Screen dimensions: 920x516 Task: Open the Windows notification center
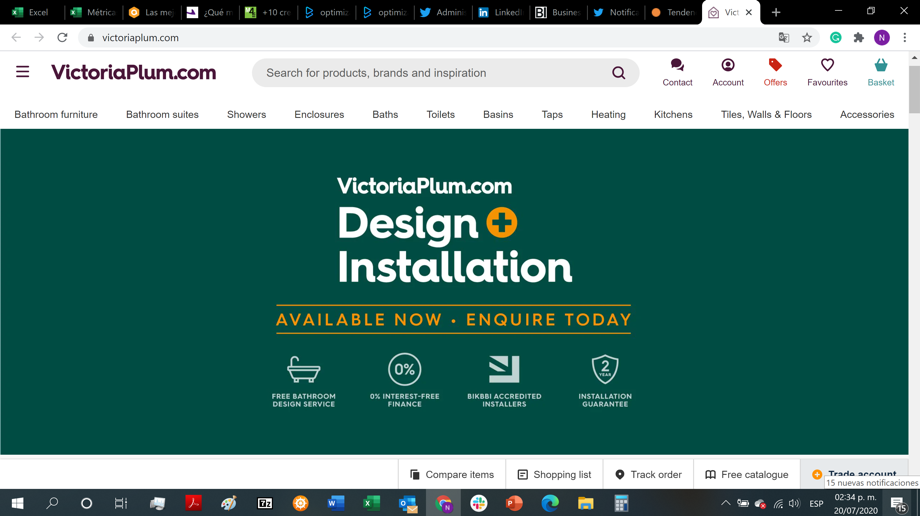click(x=898, y=503)
